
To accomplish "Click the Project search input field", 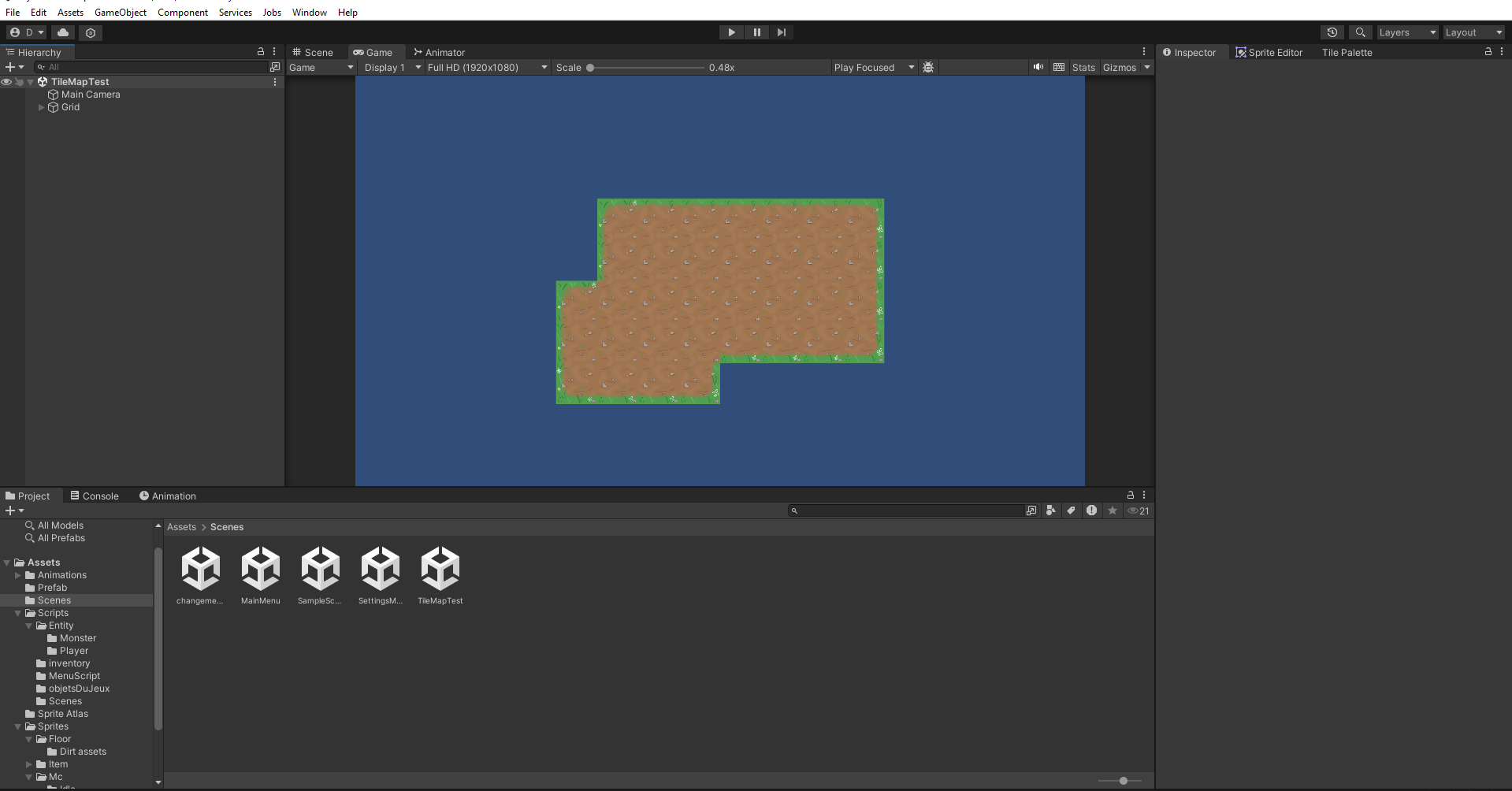I will [x=910, y=511].
